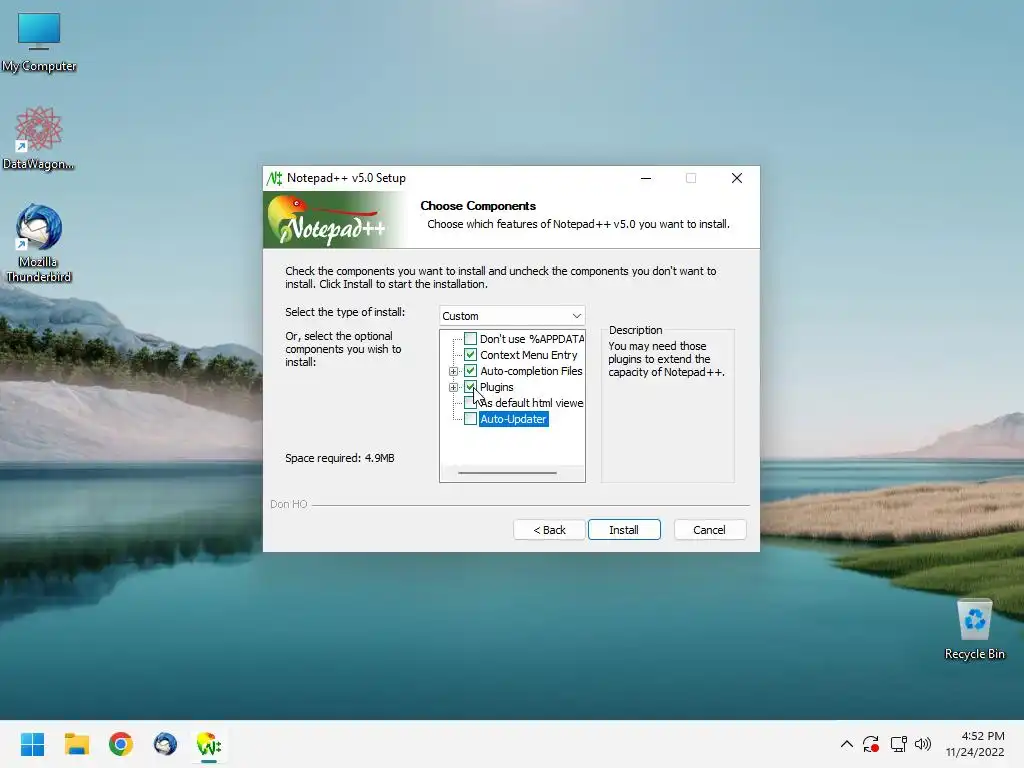Open My Computer desktop icon
The height and width of the screenshot is (768, 1024).
pyautogui.click(x=39, y=42)
